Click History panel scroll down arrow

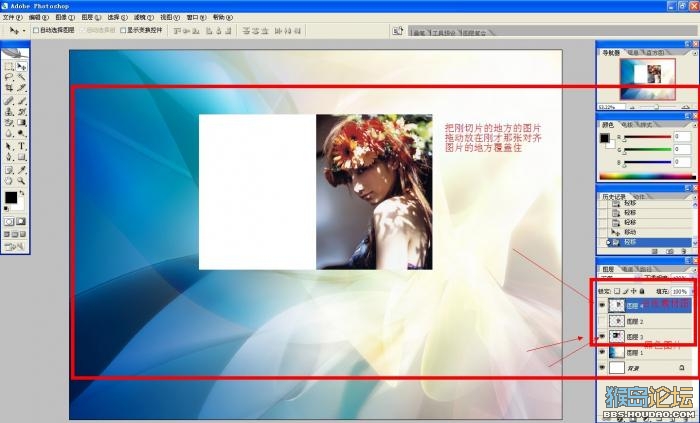694,243
